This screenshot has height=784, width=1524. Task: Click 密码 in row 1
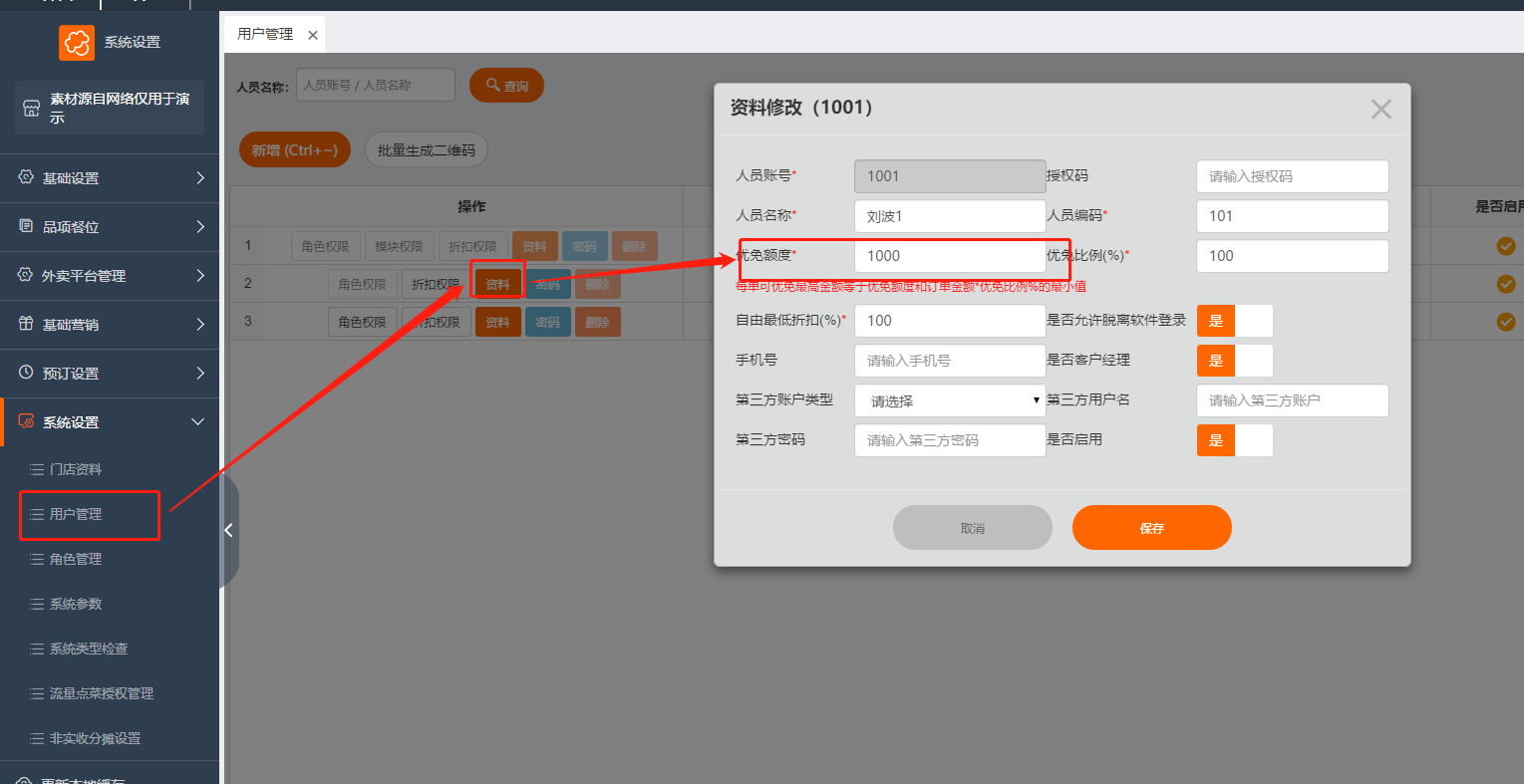pyautogui.click(x=585, y=246)
